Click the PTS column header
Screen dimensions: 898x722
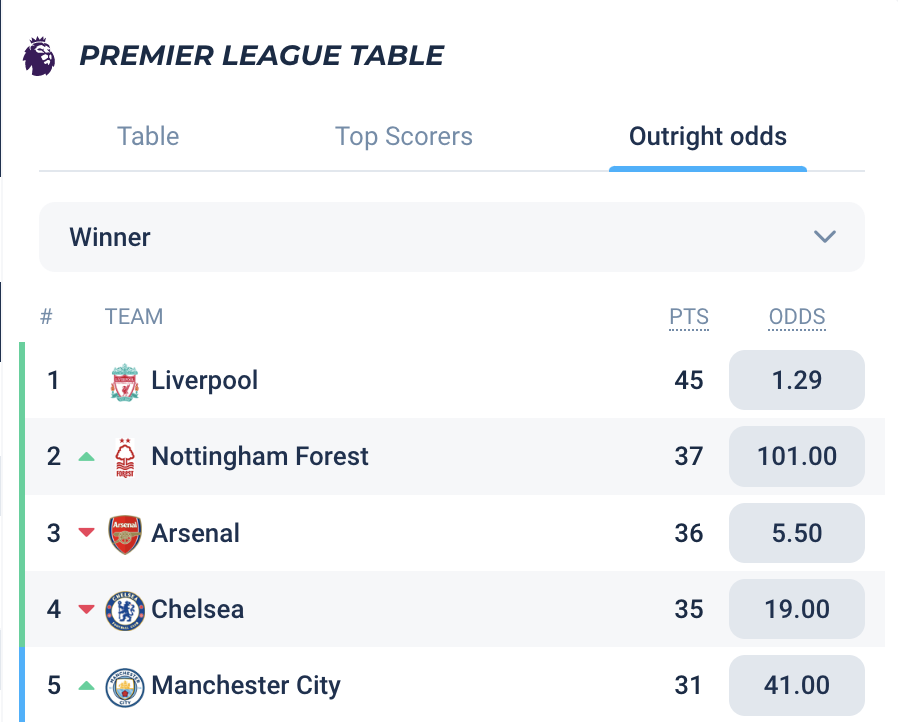tap(689, 317)
